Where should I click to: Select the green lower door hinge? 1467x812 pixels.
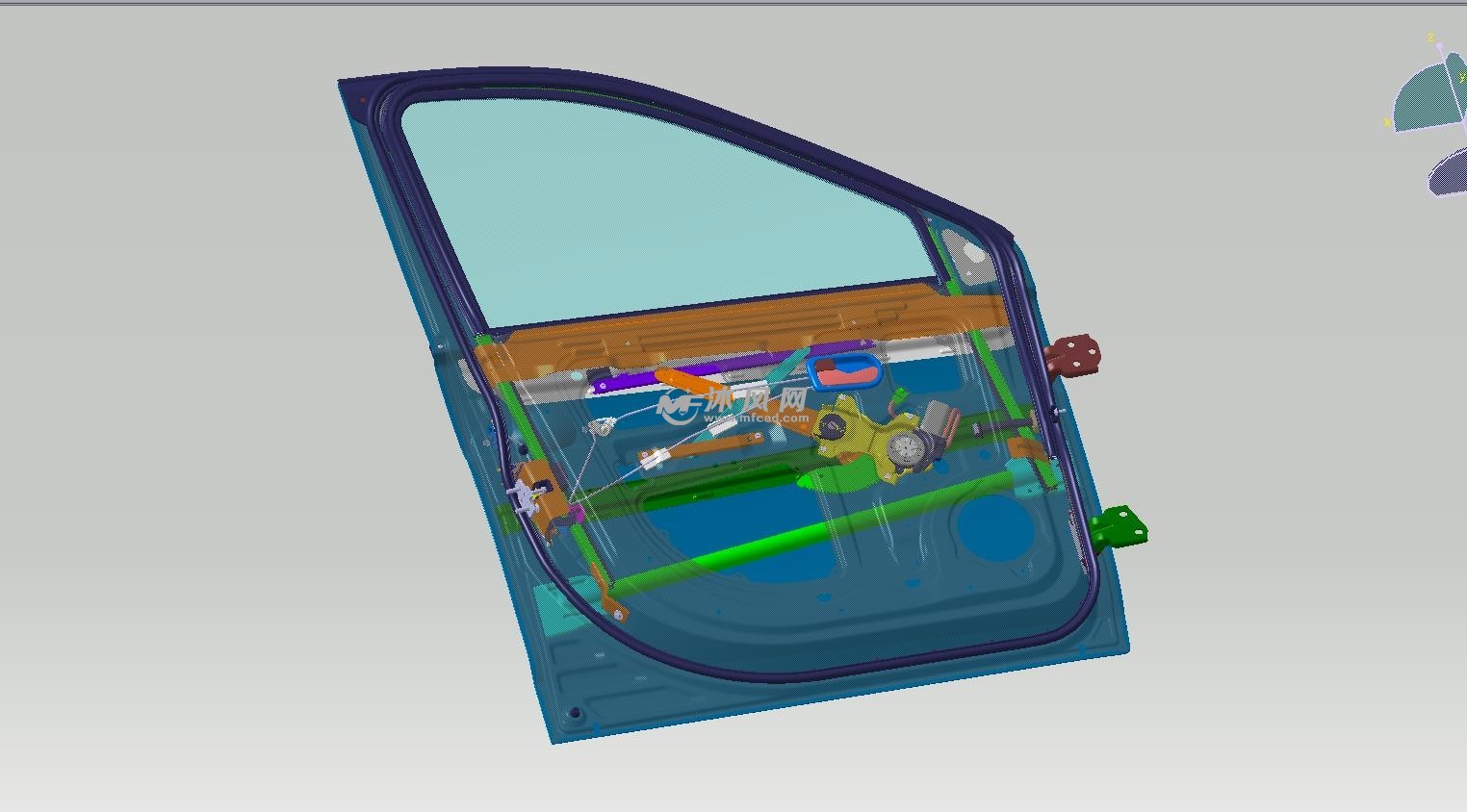coord(1120,527)
